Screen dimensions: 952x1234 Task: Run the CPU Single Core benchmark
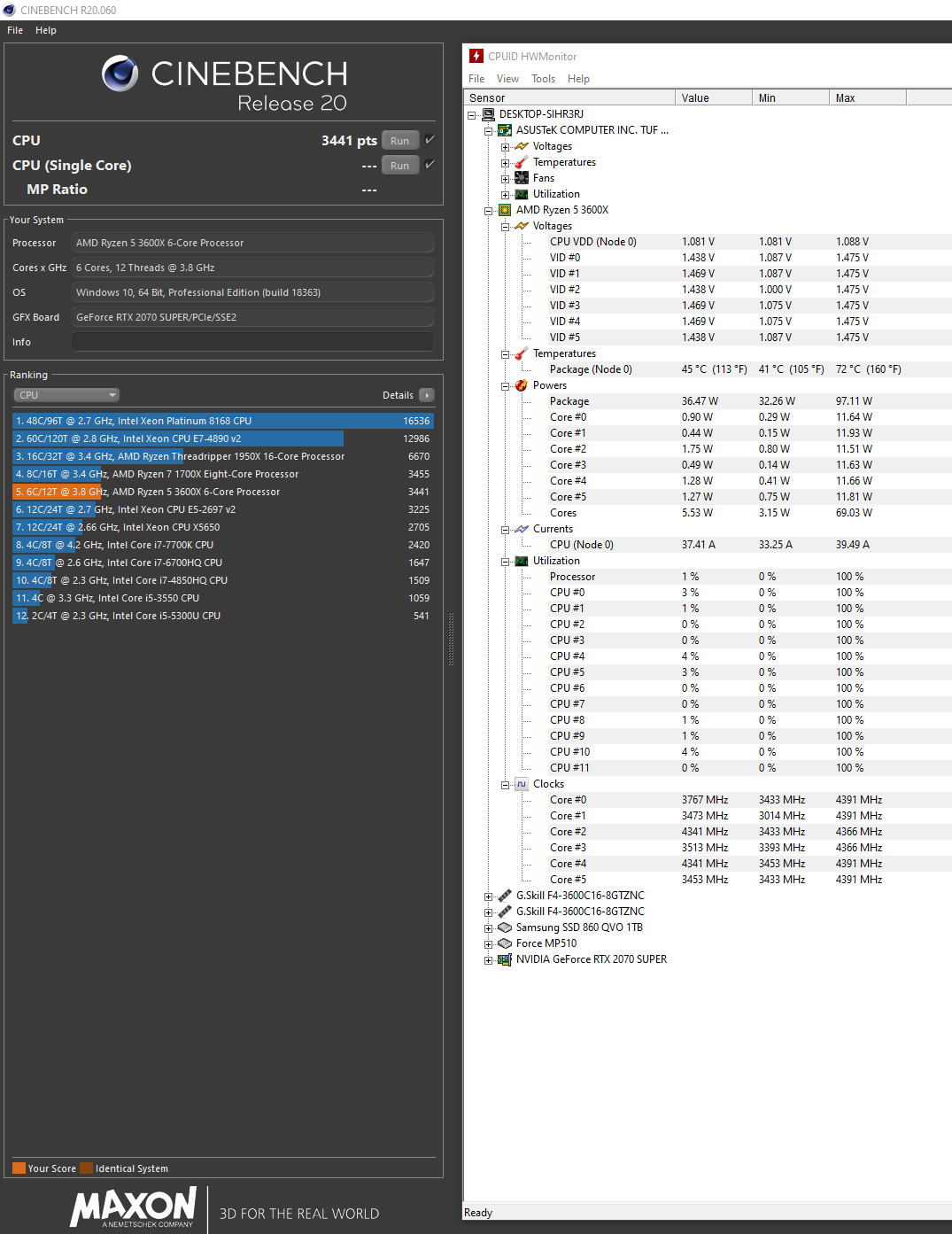point(399,166)
